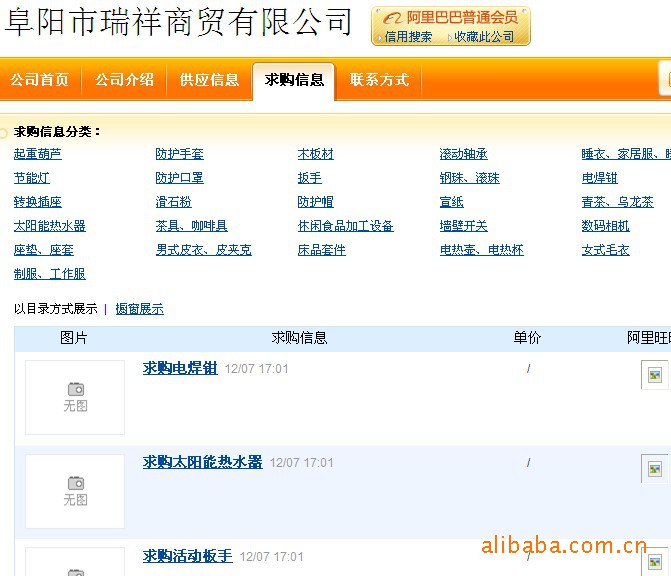Click the 扳手 category link

tap(310, 178)
